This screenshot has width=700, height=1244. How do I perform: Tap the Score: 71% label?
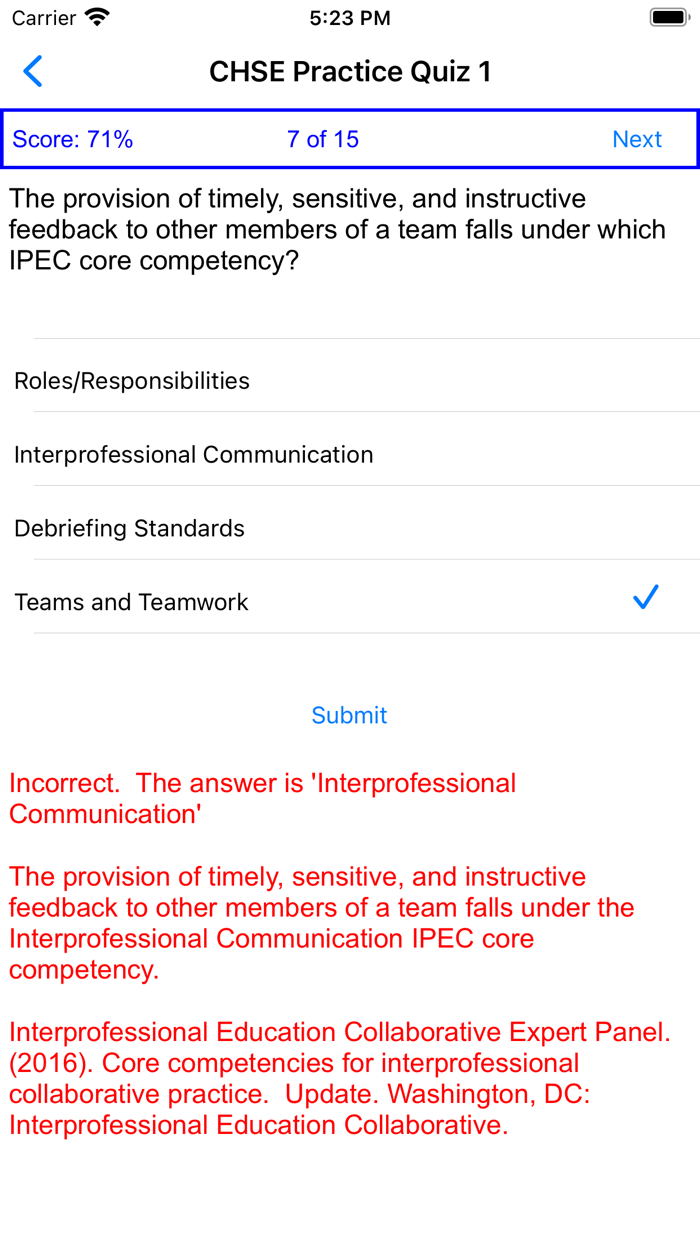[73, 140]
